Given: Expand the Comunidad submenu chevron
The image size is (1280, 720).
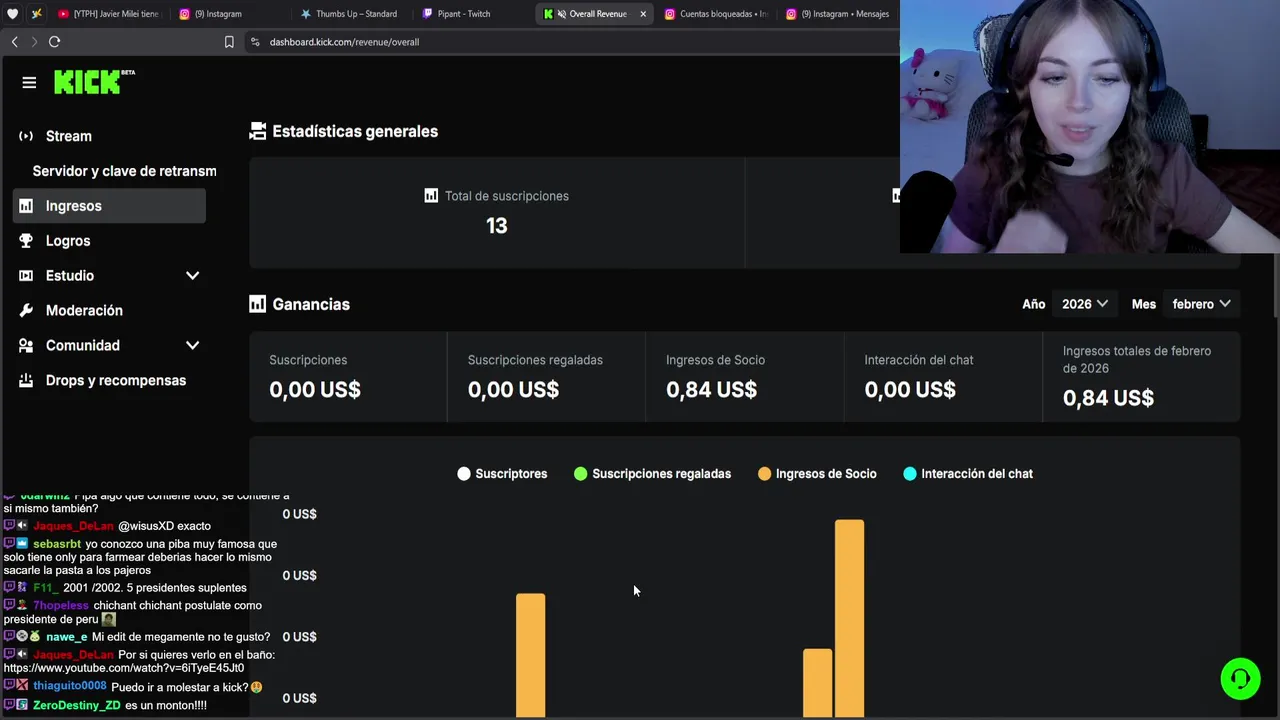Looking at the screenshot, I should (193, 346).
